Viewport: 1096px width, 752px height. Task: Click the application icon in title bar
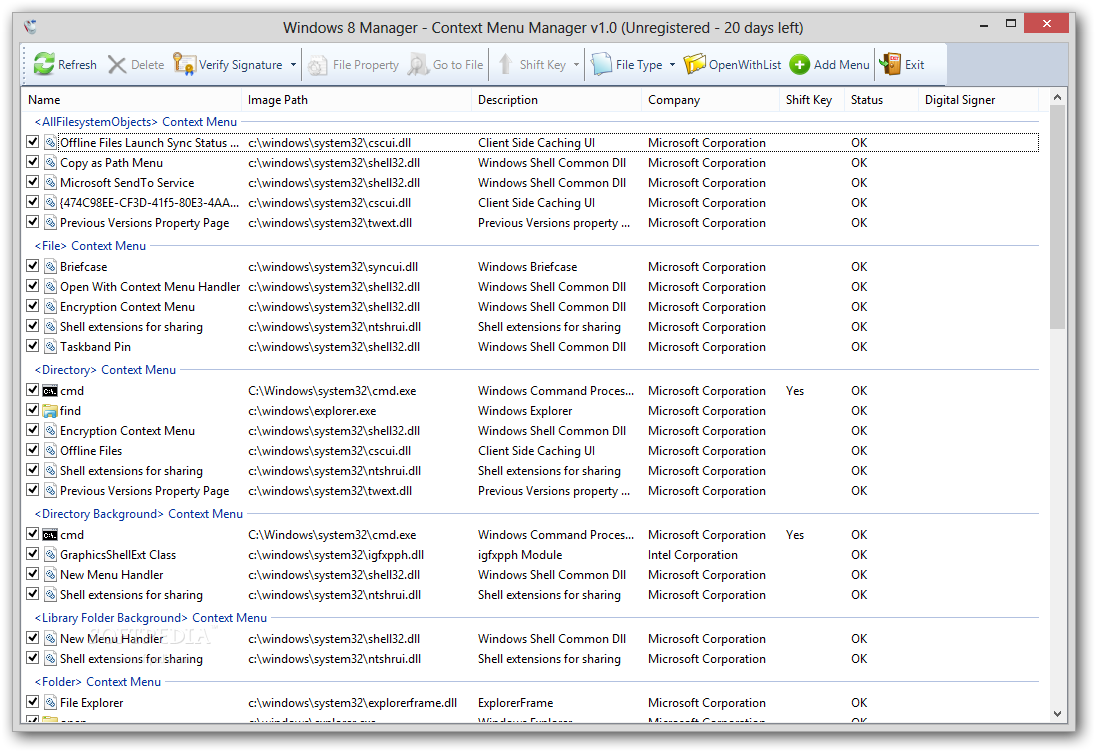[x=30, y=27]
